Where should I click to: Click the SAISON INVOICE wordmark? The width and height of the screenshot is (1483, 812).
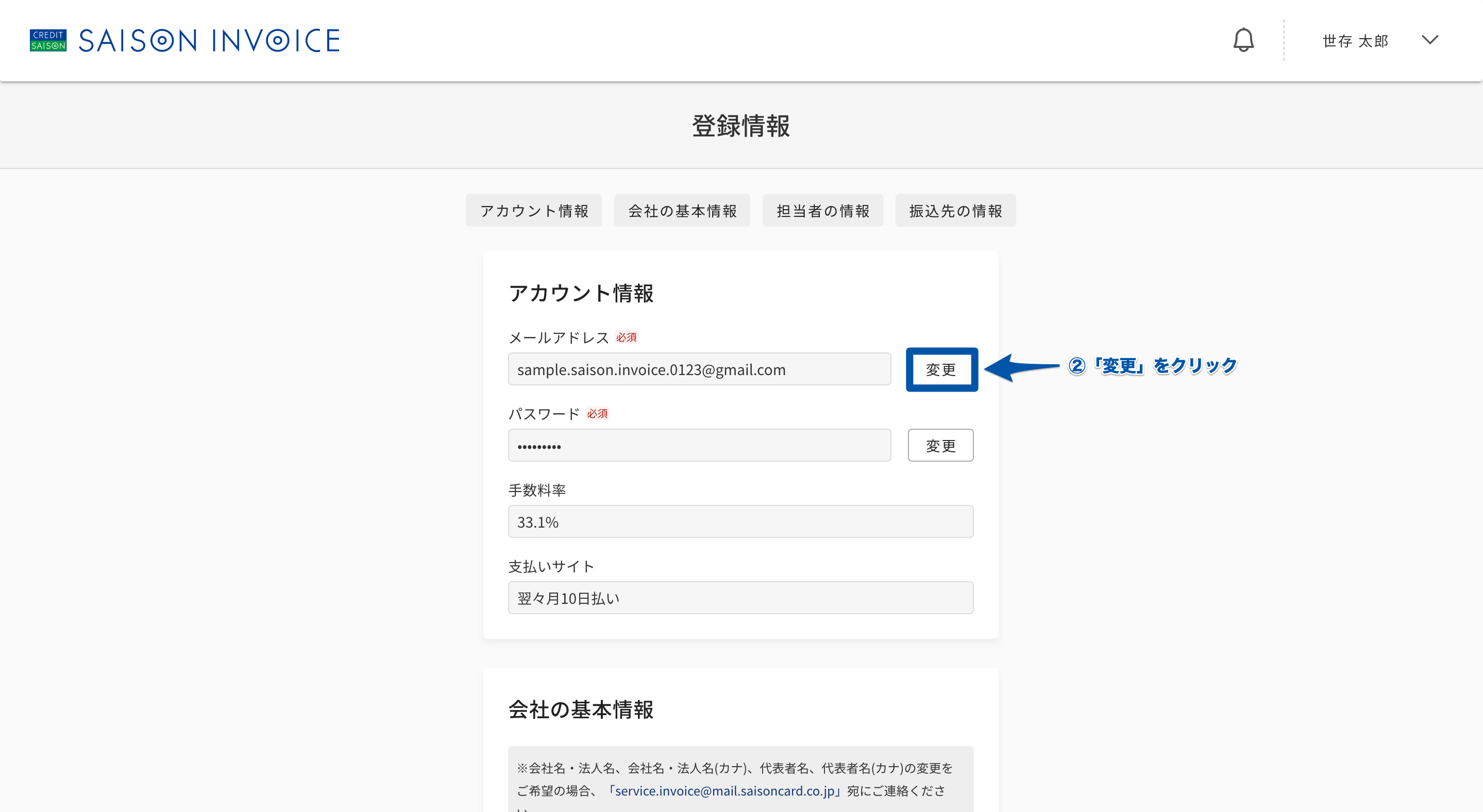pos(209,40)
